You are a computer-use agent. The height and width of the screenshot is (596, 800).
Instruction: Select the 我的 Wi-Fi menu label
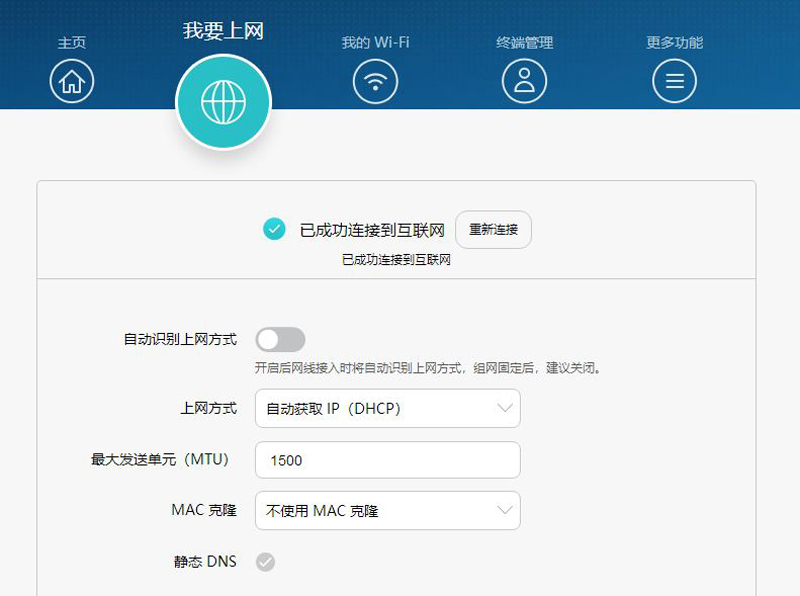point(373,42)
